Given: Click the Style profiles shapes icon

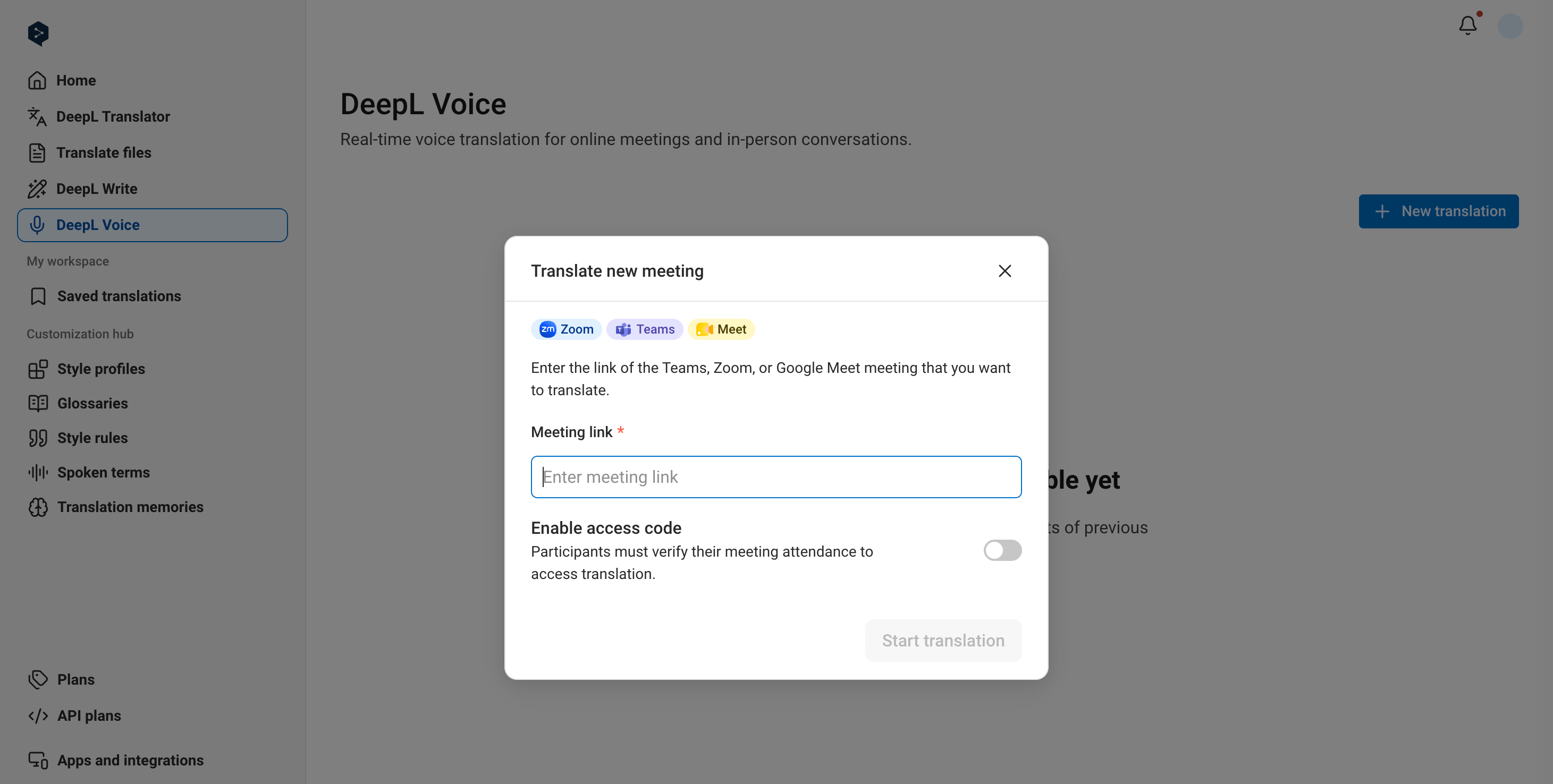Looking at the screenshot, I should [38, 369].
